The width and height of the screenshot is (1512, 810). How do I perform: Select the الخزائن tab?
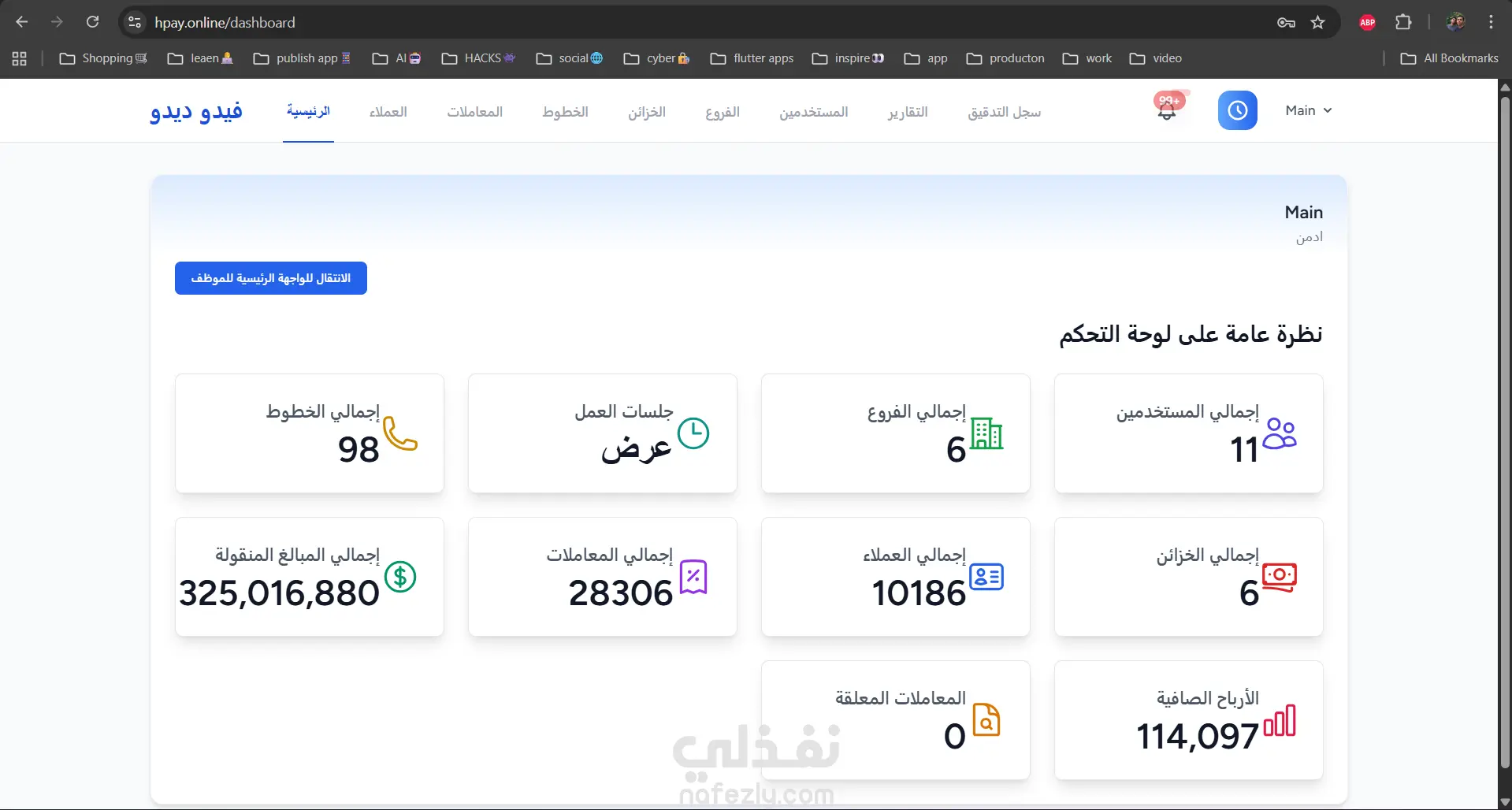click(647, 112)
